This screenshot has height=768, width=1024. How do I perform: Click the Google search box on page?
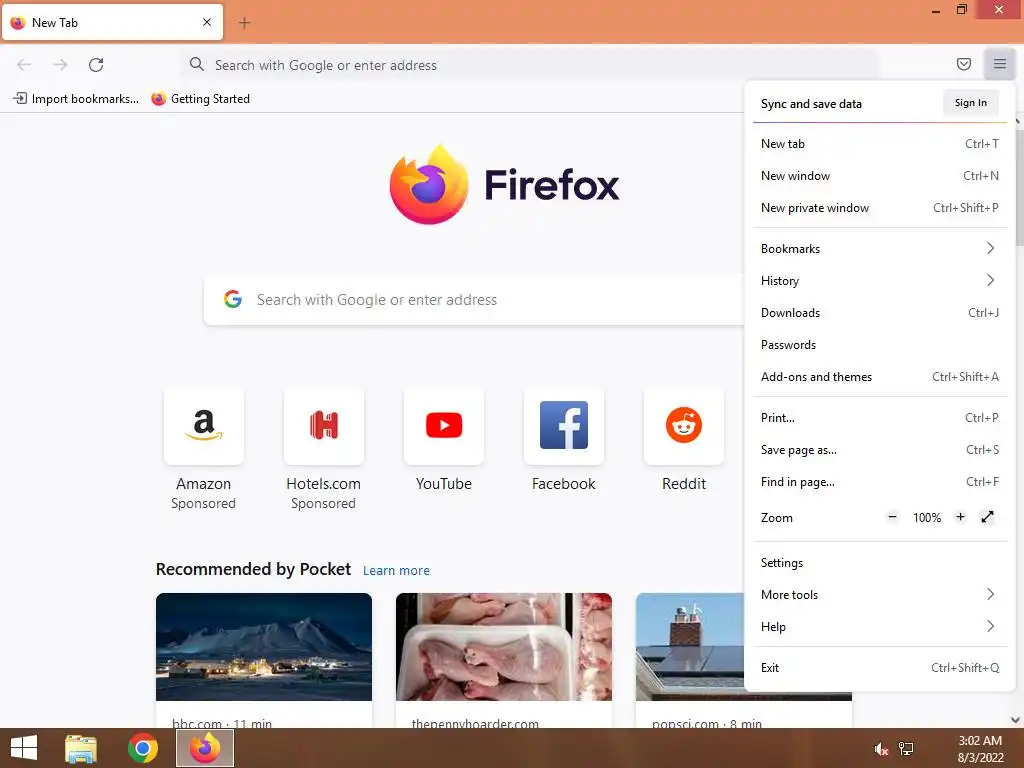tap(474, 300)
